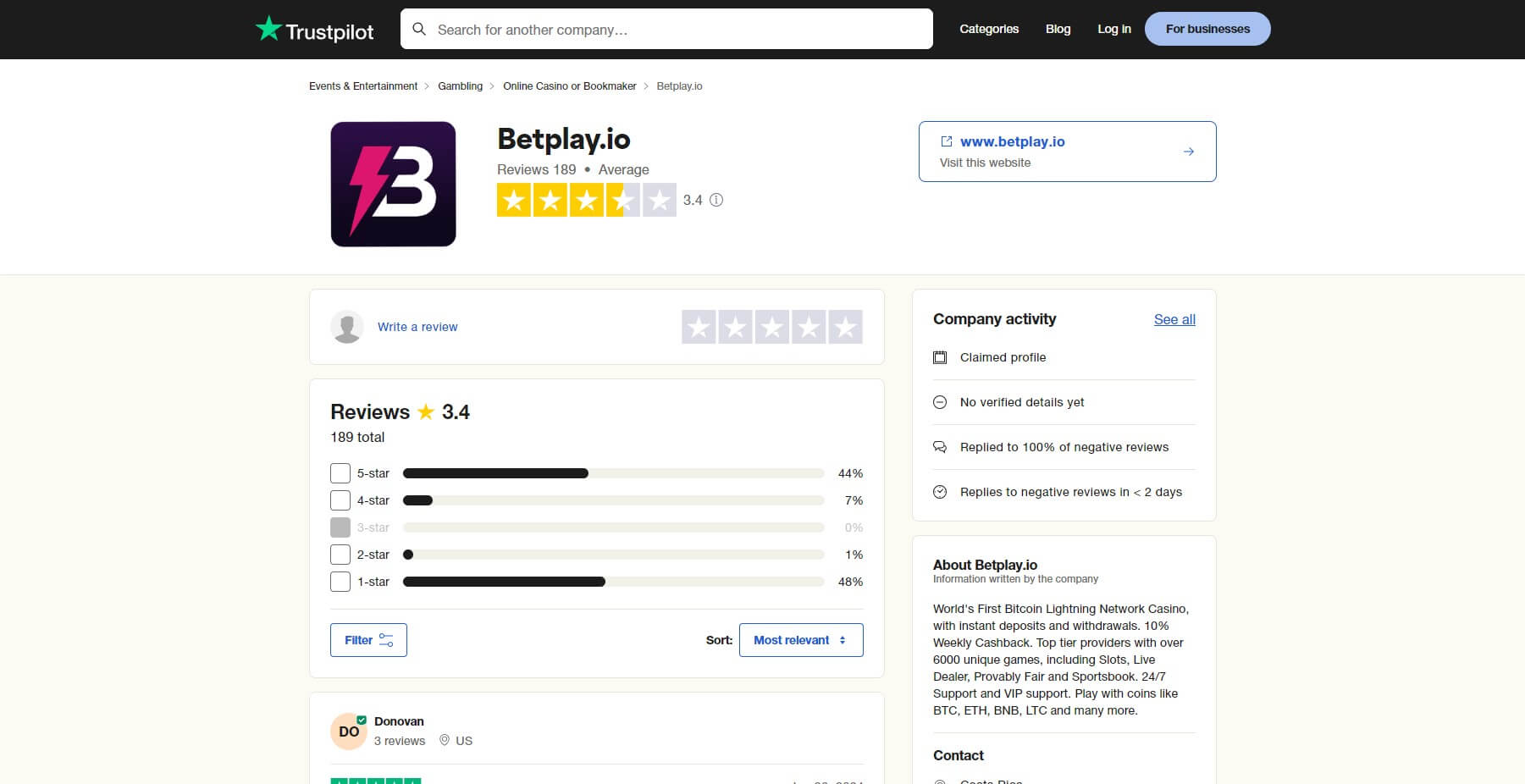Open the Most relevant sort dropdown
The image size is (1525, 784).
click(x=800, y=640)
